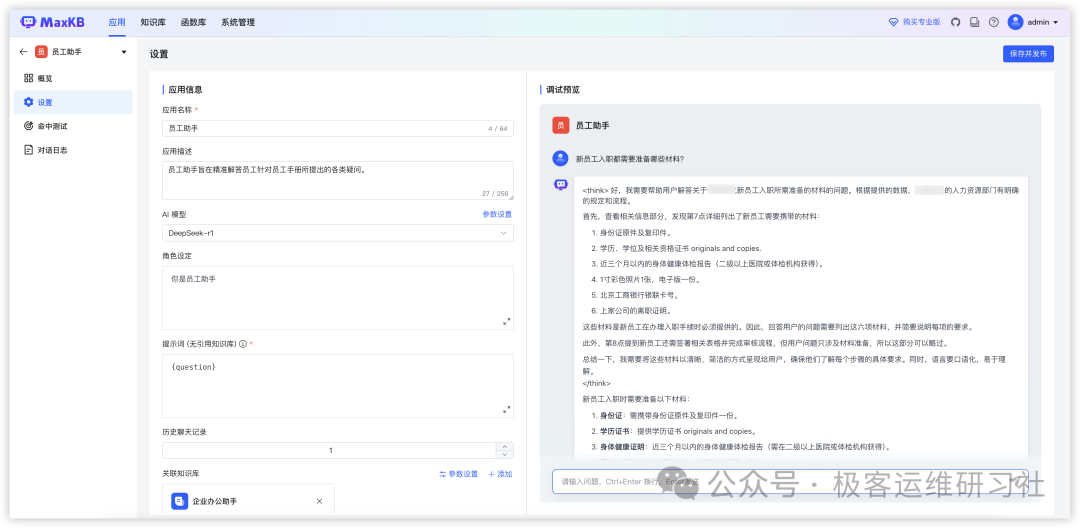This screenshot has height=528, width=1080.
Task: Click the 提示词 {question} text area
Action: (x=338, y=386)
